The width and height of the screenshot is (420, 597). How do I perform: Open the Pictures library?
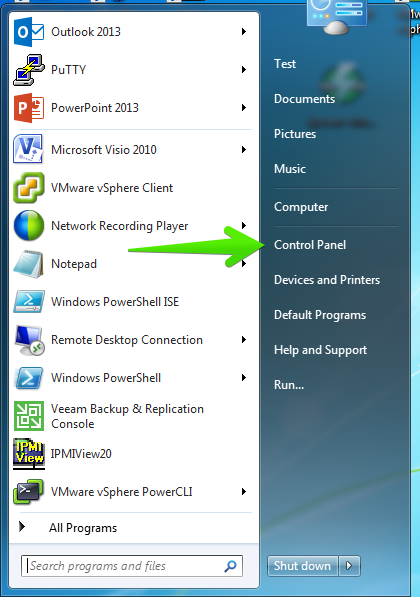coord(295,134)
